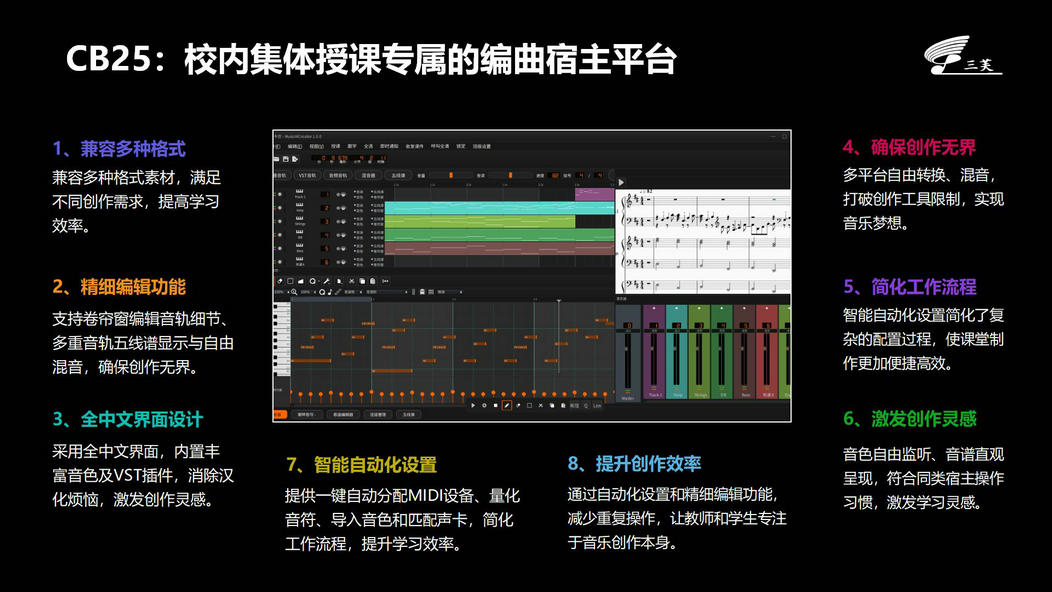Click the stop square in bottom bar

[496, 405]
